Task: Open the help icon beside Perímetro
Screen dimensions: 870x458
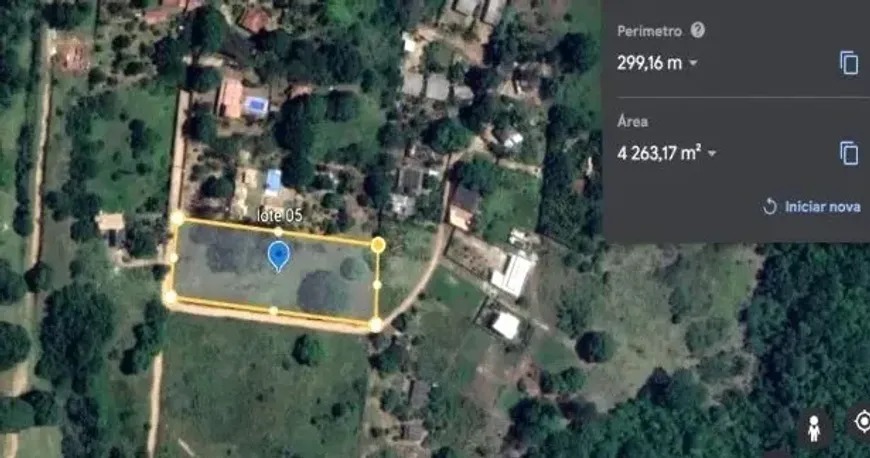Action: 697,30
